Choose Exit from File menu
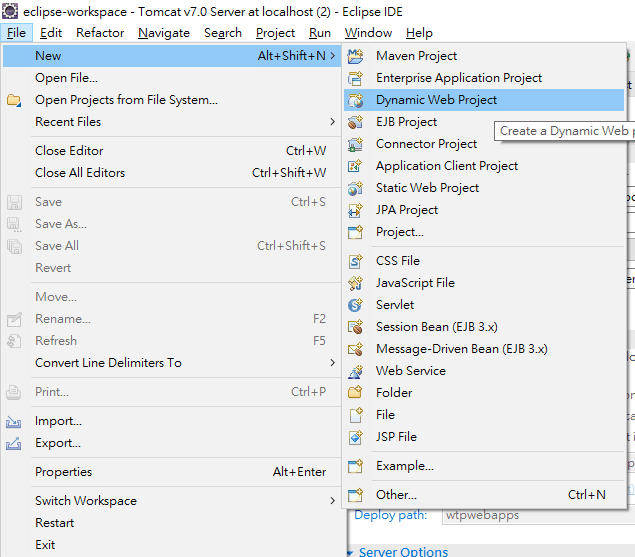The height and width of the screenshot is (557, 635). (172, 545)
